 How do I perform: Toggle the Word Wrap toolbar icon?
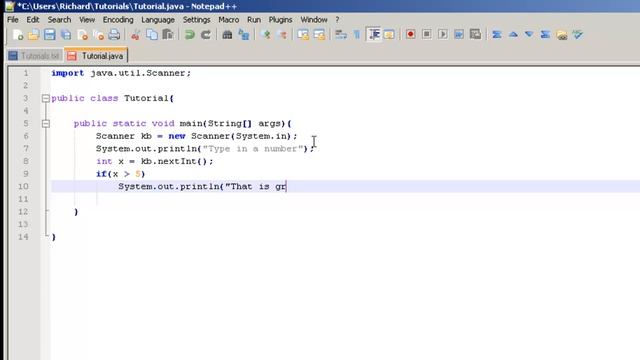[341, 35]
